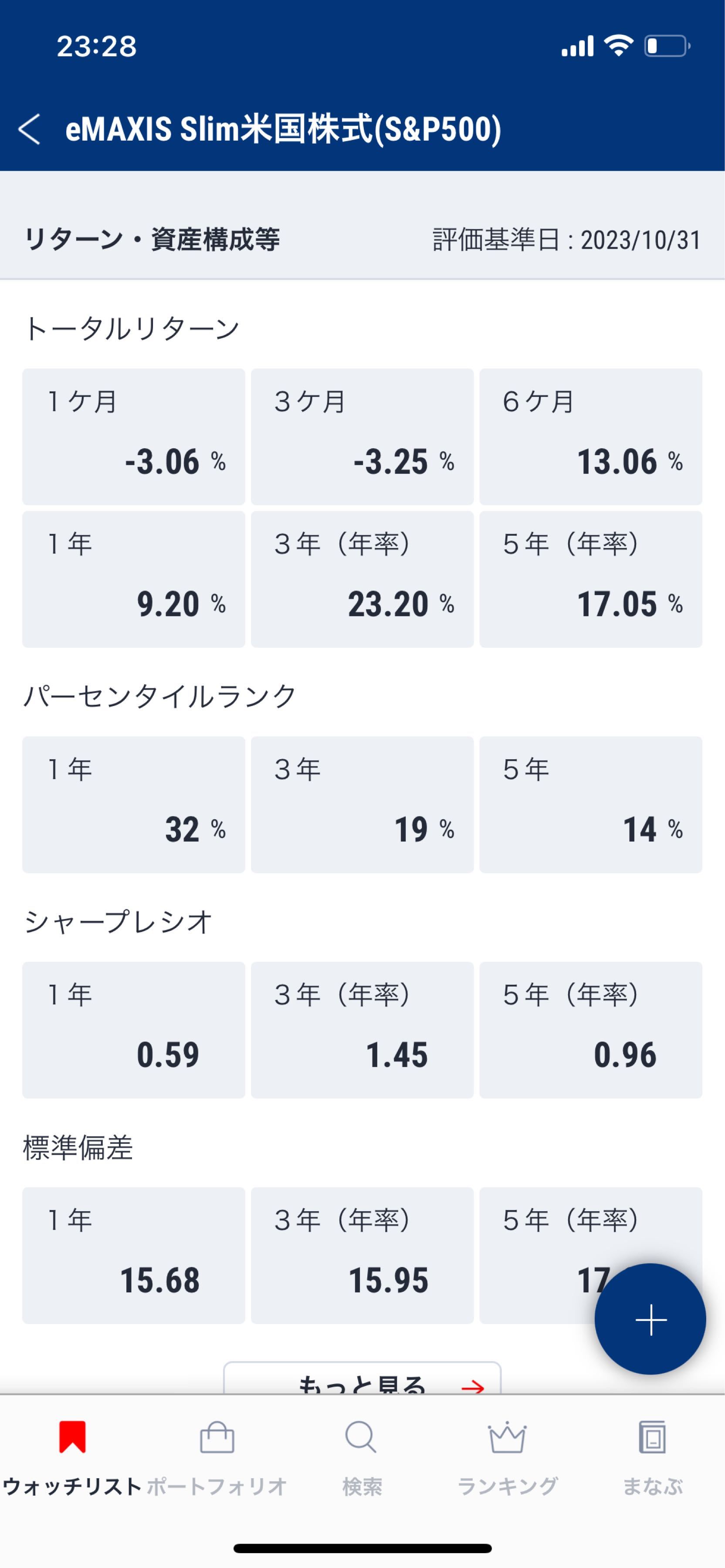Tap the 評価基準日 2023/10/31 label
725x1568 pixels.
click(566, 240)
